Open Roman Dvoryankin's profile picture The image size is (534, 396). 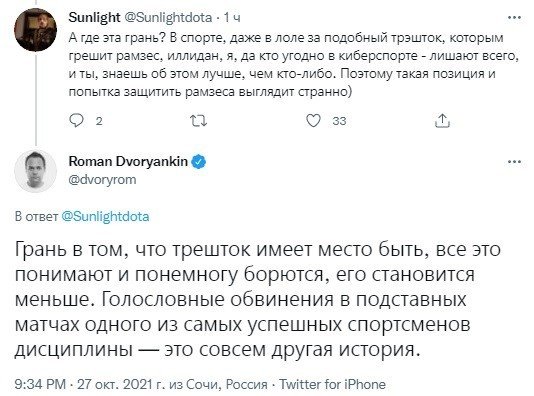(35, 171)
